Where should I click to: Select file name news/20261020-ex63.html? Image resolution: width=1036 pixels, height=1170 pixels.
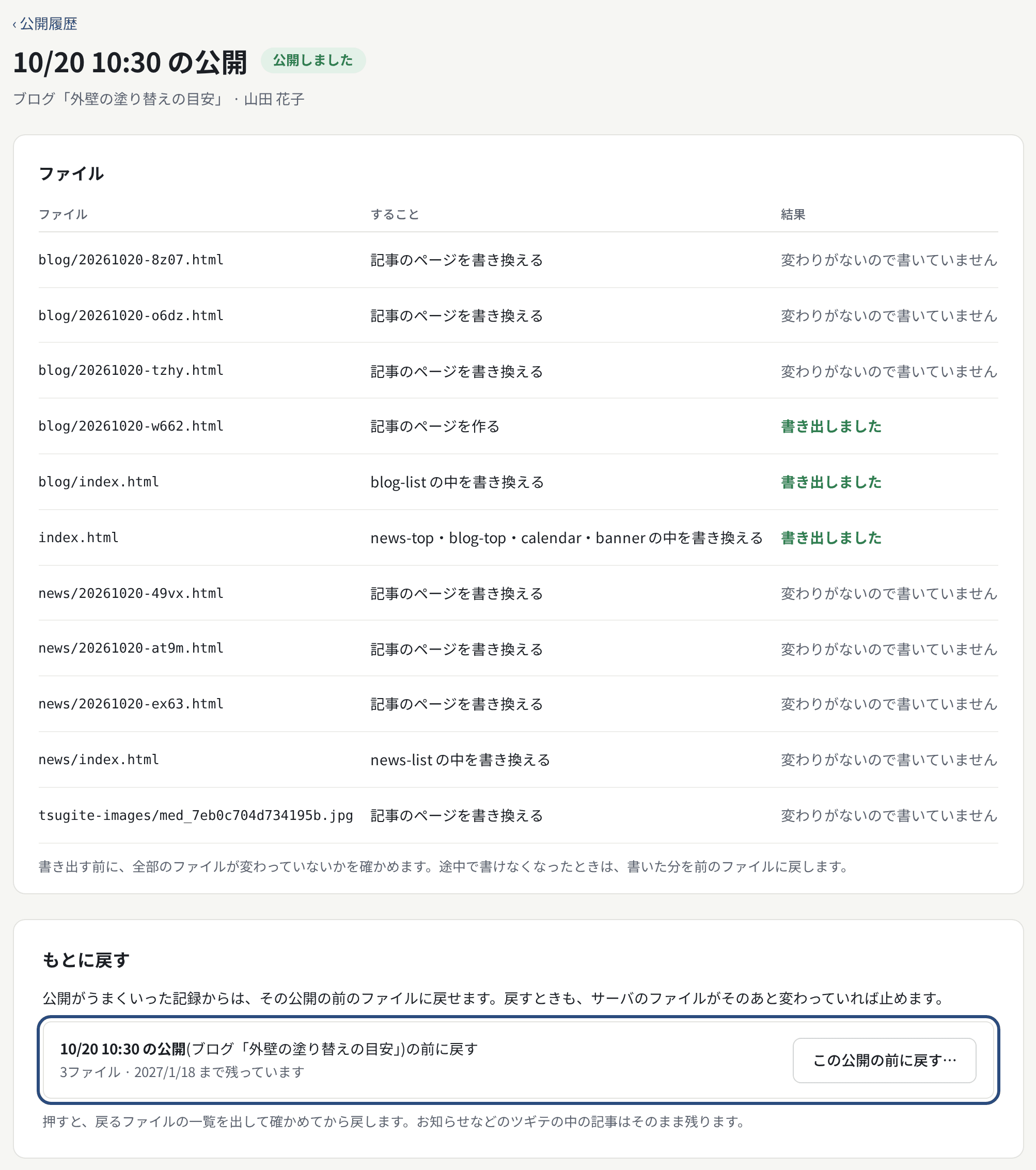131,703
